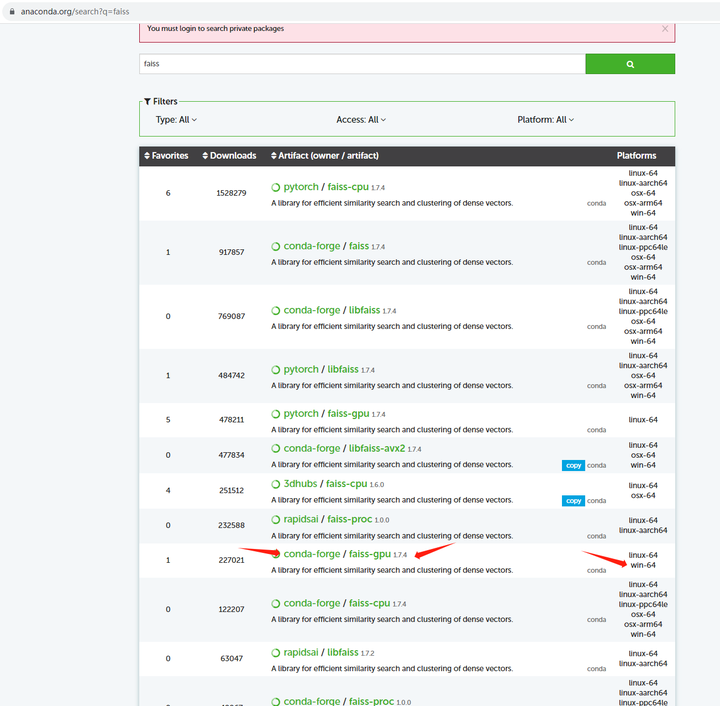Image resolution: width=720 pixels, height=706 pixels.
Task: Sort results by Favorites column
Action: (x=166, y=156)
